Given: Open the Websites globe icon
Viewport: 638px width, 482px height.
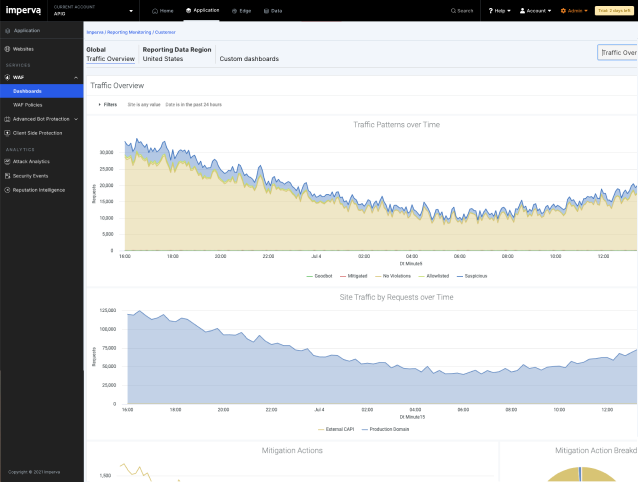Looking at the screenshot, I should point(7,48).
